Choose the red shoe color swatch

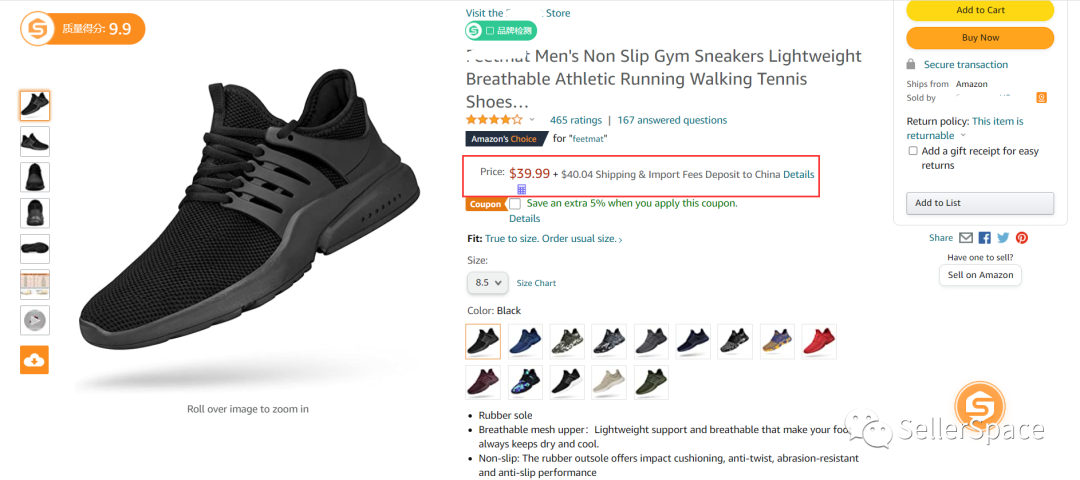[819, 342]
